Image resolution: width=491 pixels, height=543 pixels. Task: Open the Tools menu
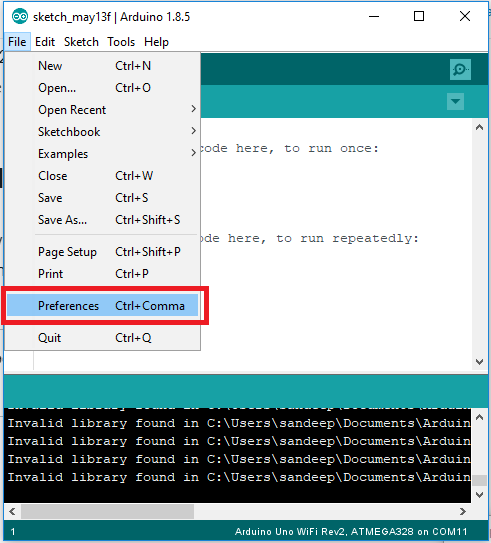coord(121,42)
